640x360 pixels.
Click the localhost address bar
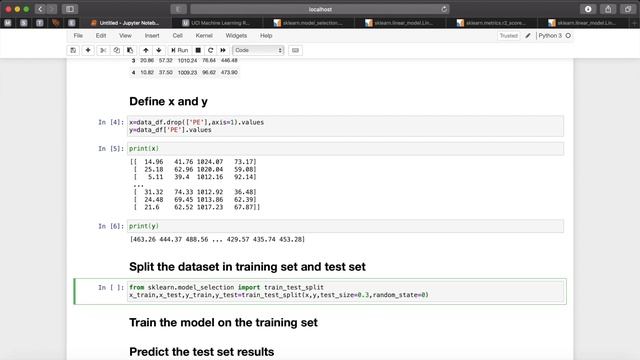tap(320, 9)
